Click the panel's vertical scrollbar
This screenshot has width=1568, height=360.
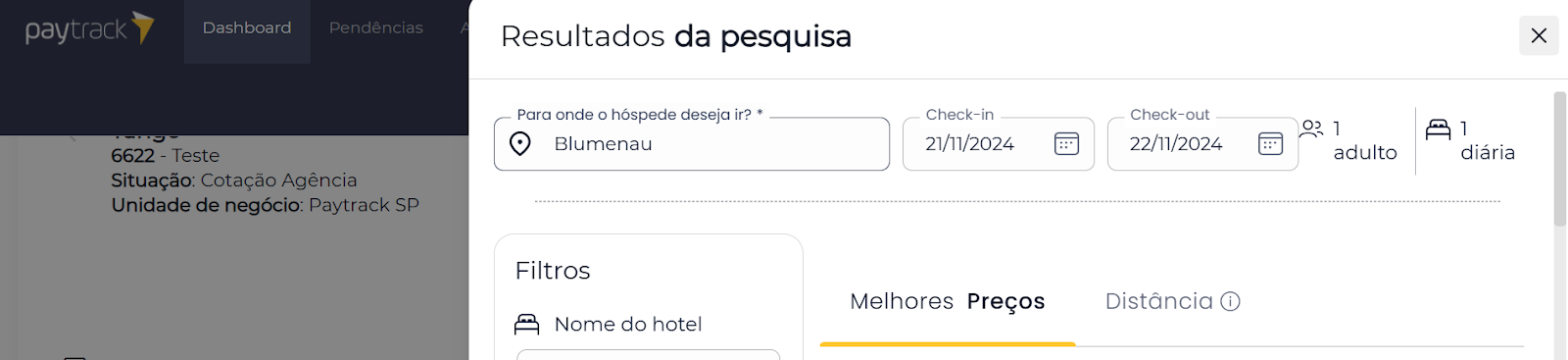tap(1560, 159)
